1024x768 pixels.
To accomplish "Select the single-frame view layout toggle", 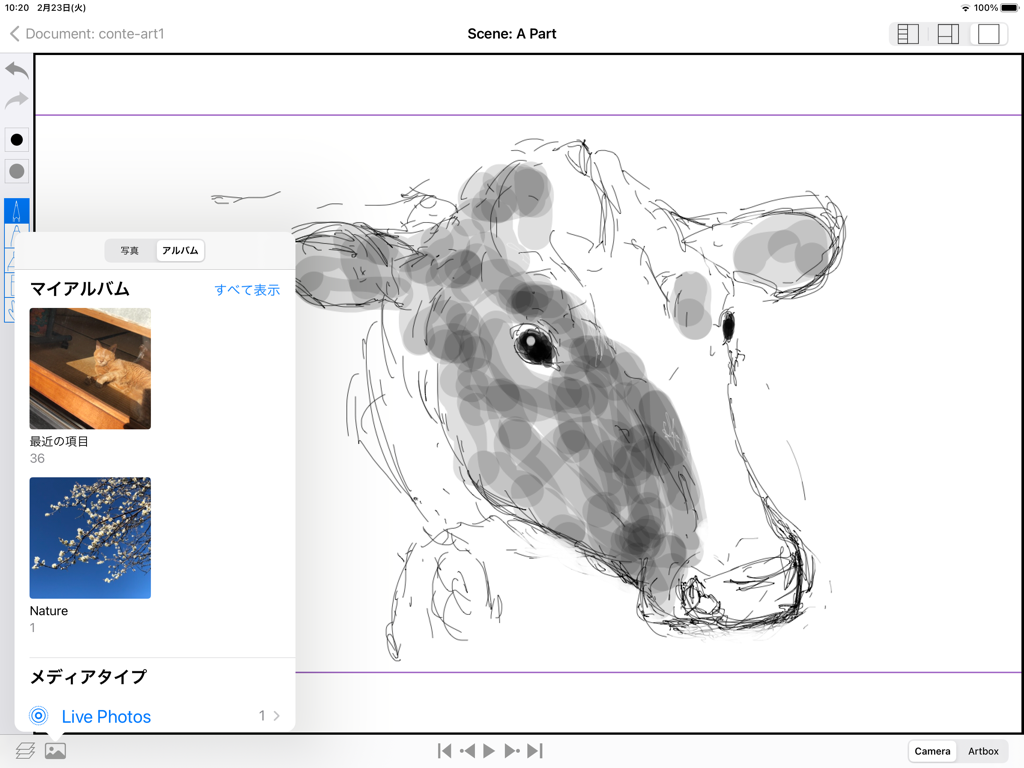I will [989, 33].
